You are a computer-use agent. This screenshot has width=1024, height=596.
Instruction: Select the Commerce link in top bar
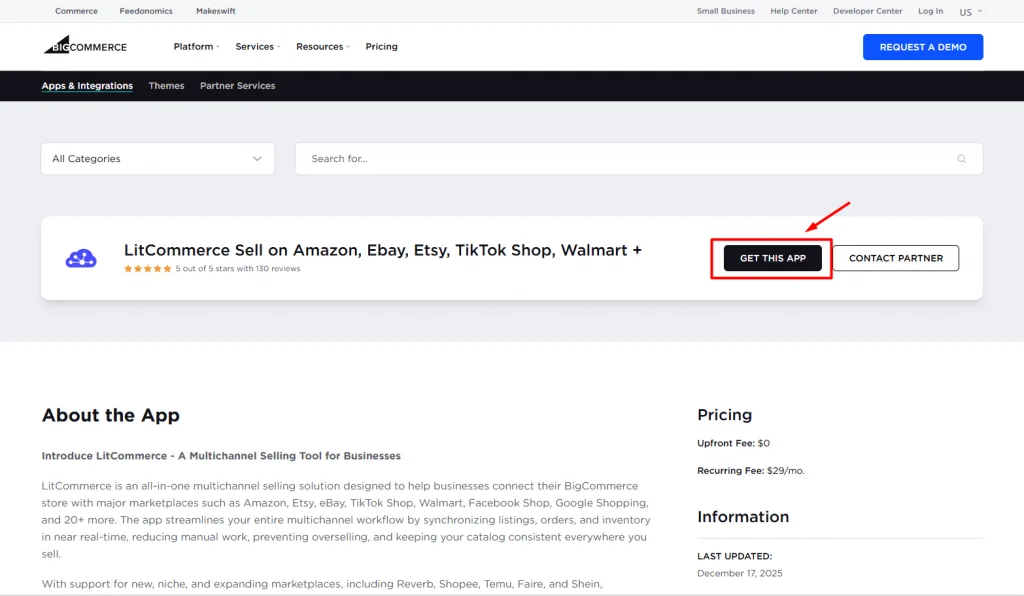coord(76,11)
